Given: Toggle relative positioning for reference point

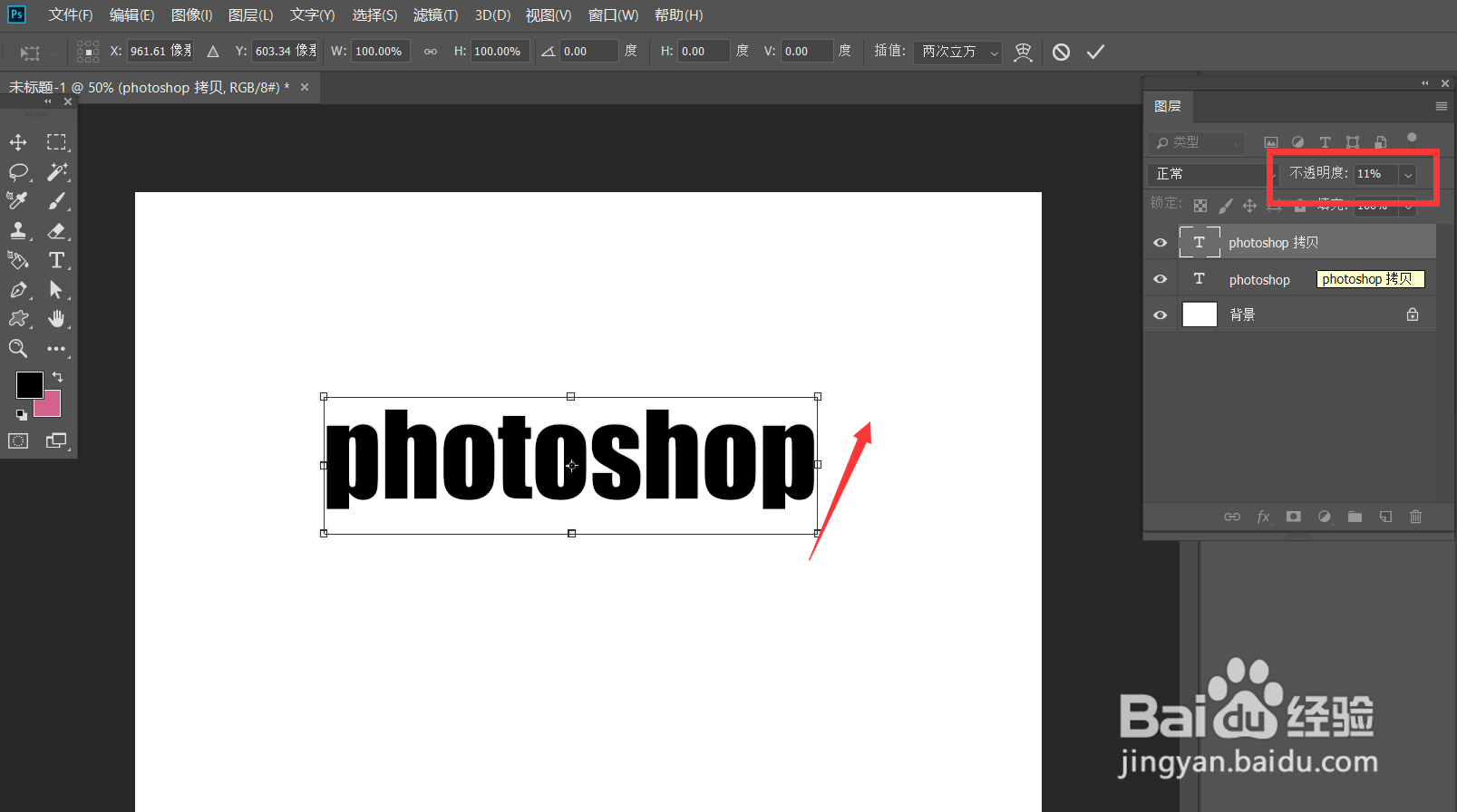Looking at the screenshot, I should point(213,52).
